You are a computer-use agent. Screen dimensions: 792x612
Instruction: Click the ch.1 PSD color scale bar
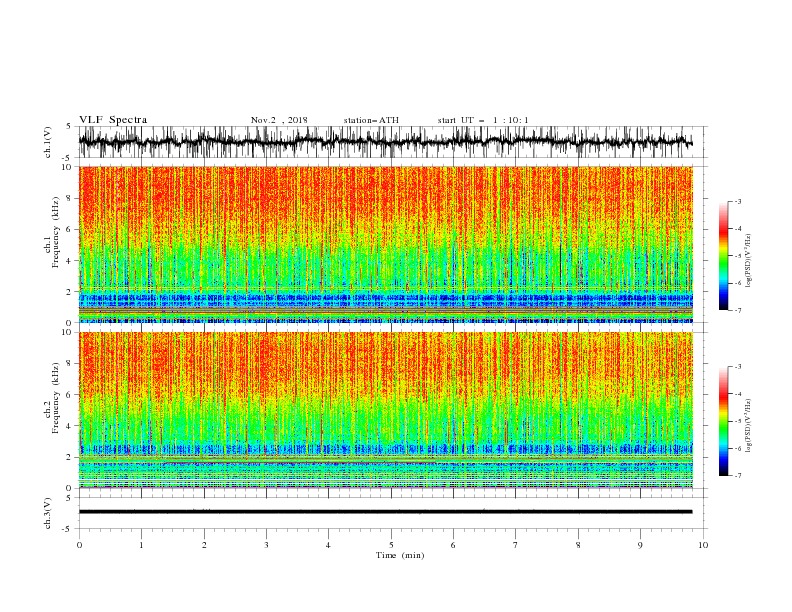click(723, 255)
